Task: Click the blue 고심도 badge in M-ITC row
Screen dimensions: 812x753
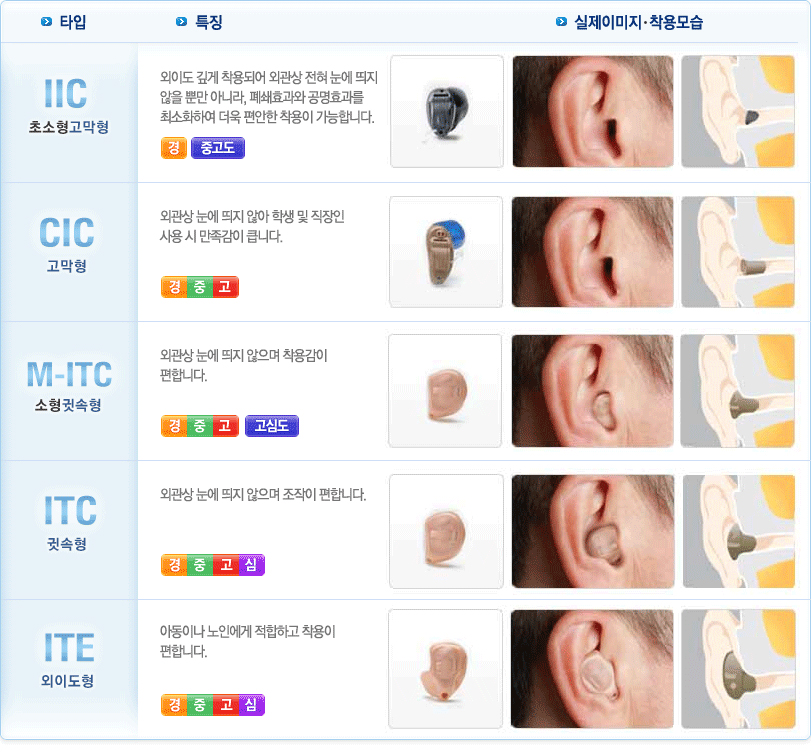Action: (x=271, y=426)
